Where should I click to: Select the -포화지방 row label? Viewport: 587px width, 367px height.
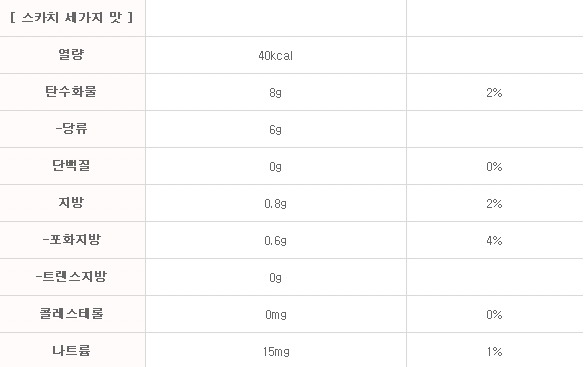click(x=71, y=239)
